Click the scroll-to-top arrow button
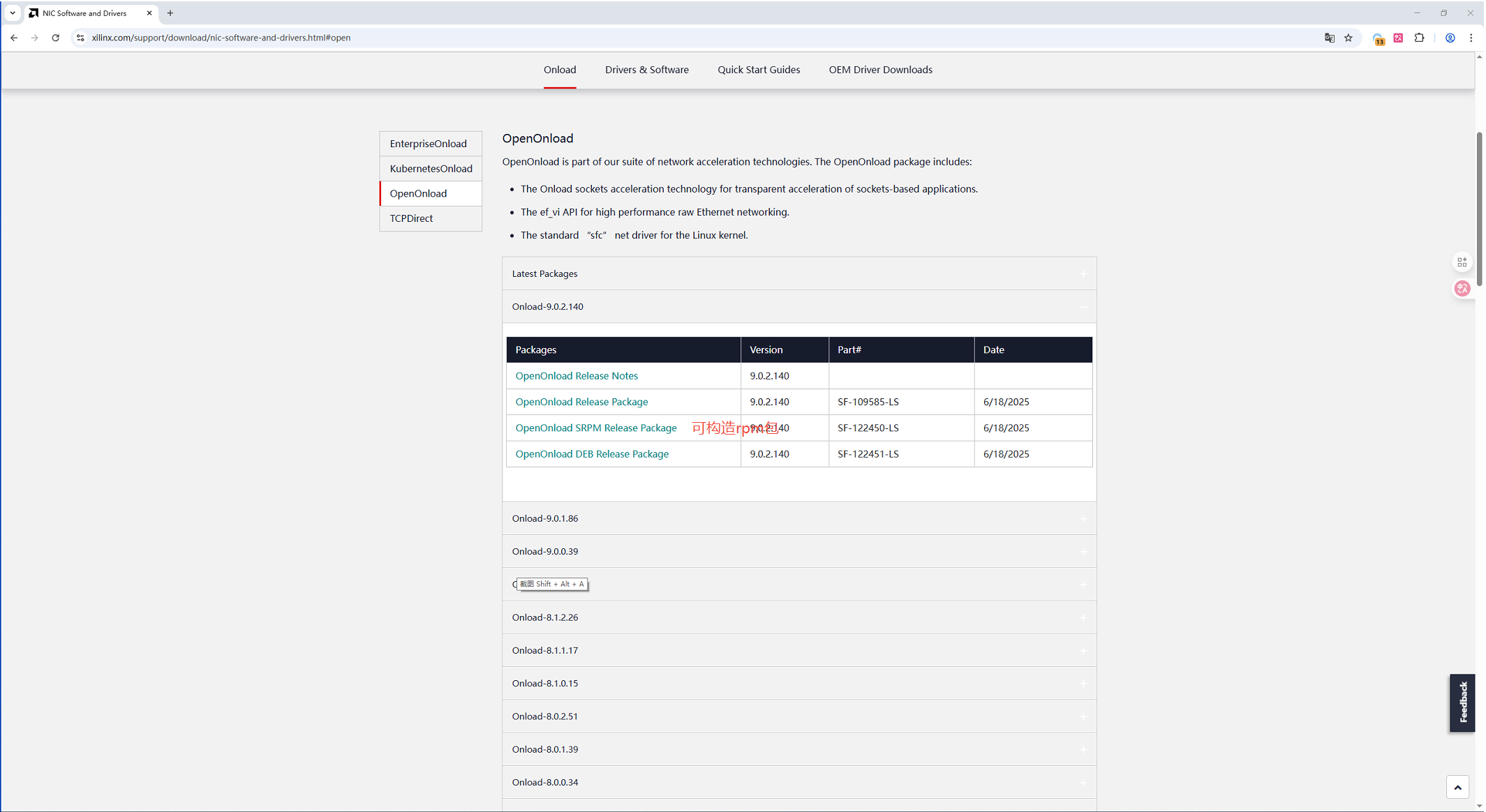 click(1457, 787)
